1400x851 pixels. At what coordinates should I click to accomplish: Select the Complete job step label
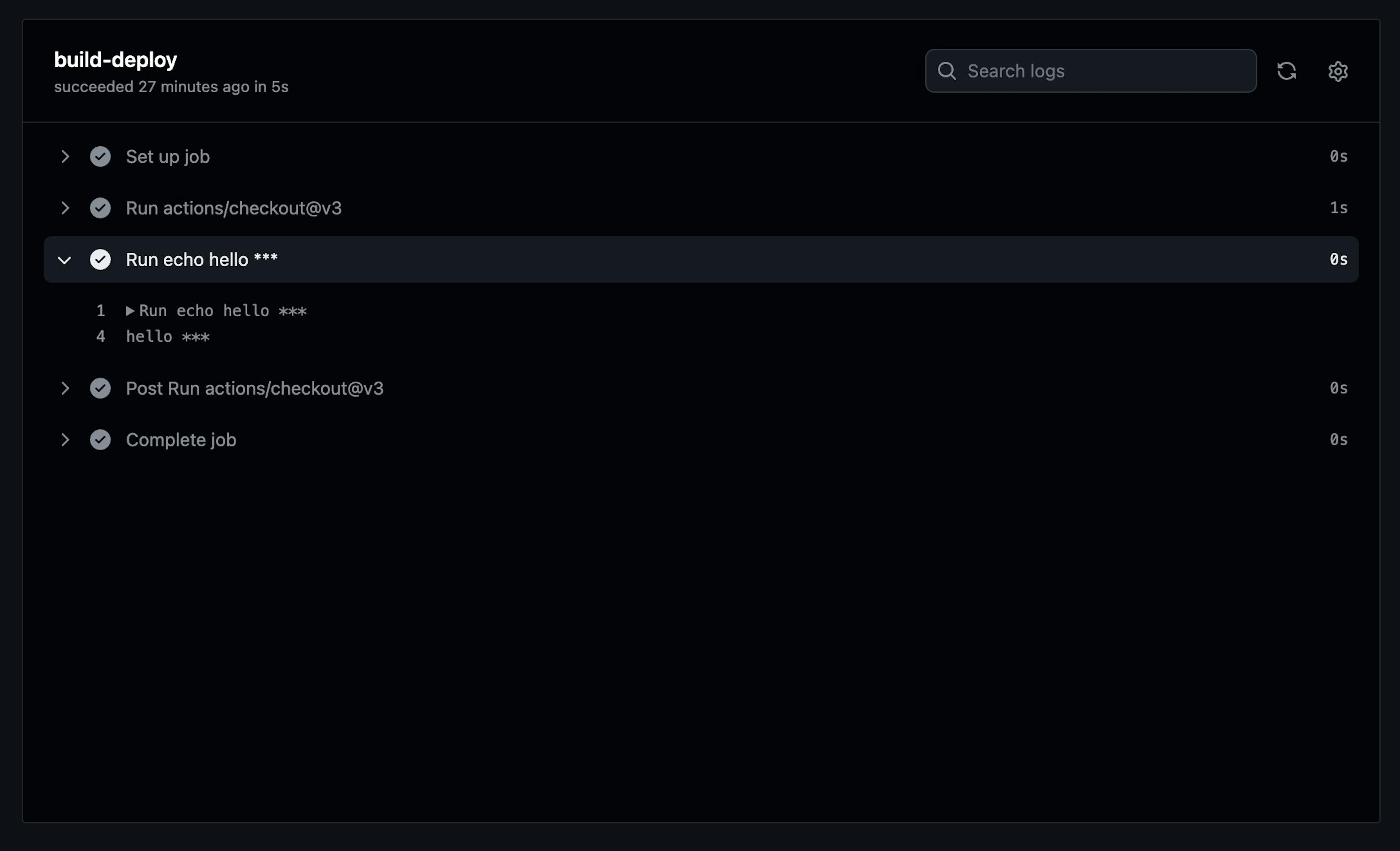coord(181,440)
